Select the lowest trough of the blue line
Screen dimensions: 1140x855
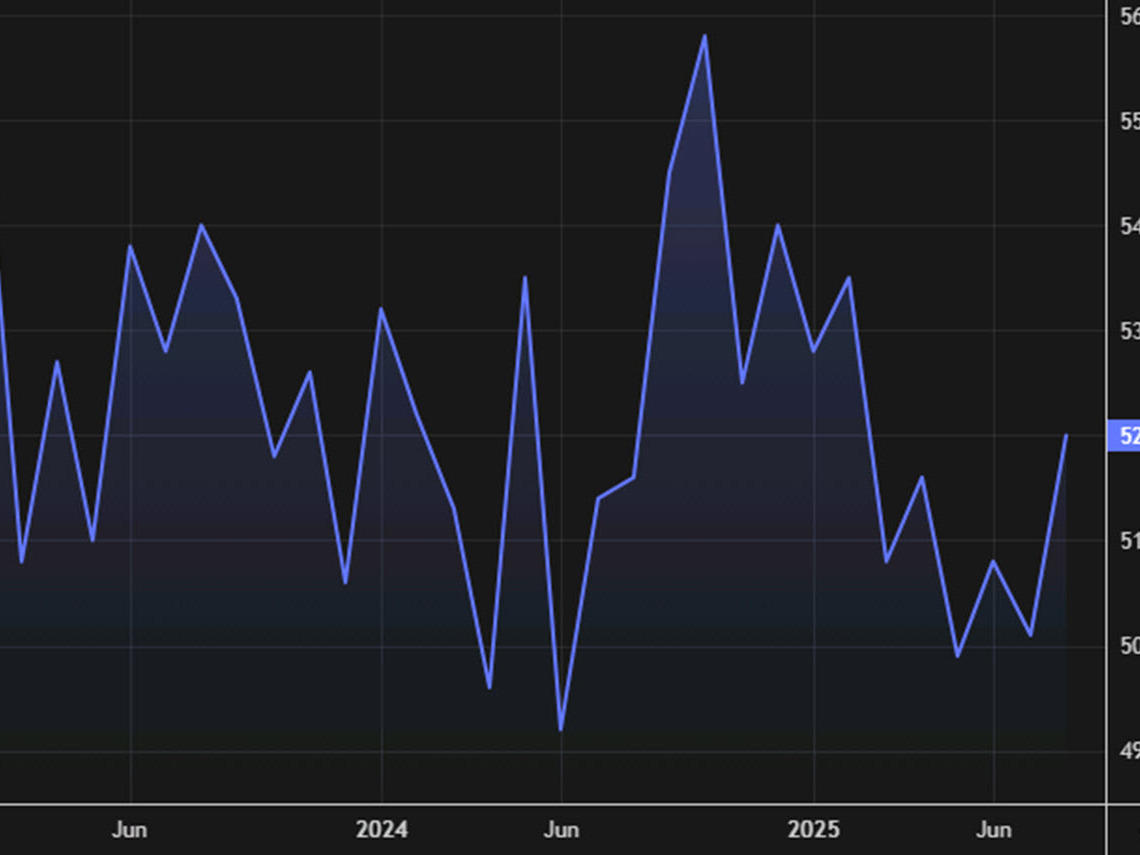560,727
